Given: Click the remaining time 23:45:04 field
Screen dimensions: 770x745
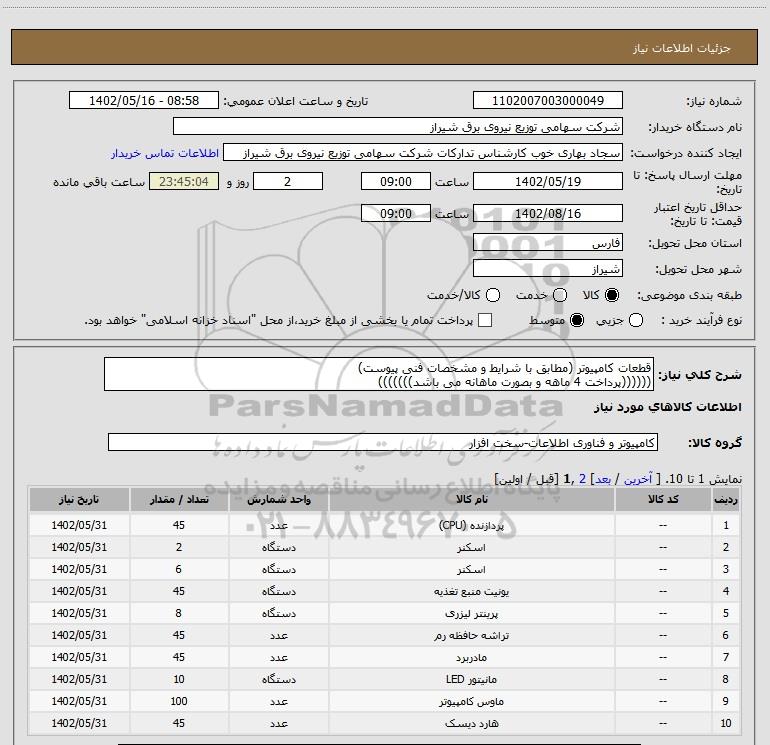Looking at the screenshot, I should tap(184, 181).
